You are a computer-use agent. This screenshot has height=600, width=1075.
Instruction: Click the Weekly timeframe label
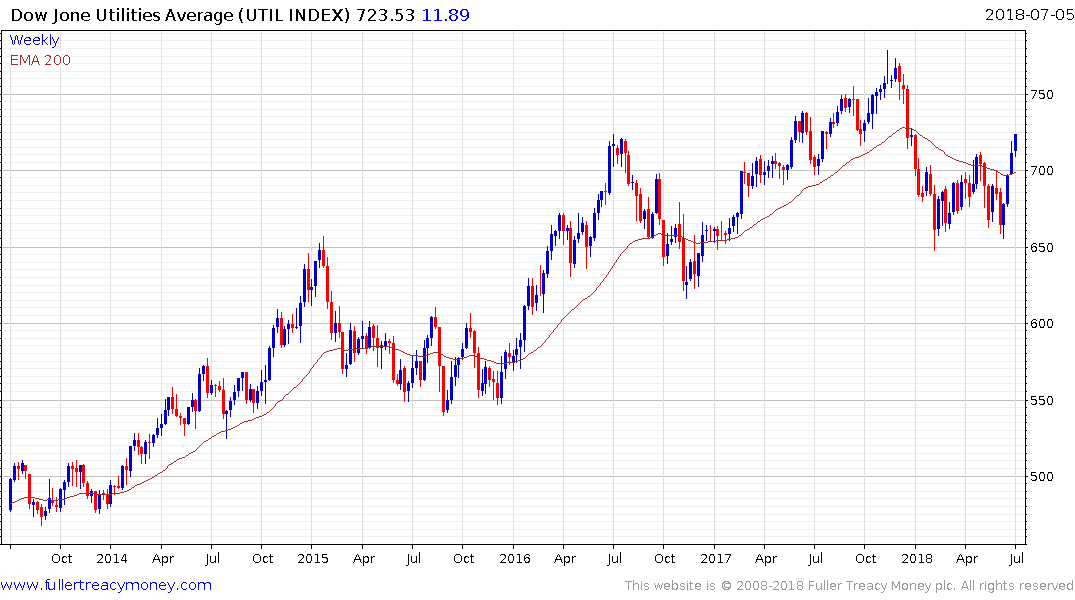click(x=34, y=40)
